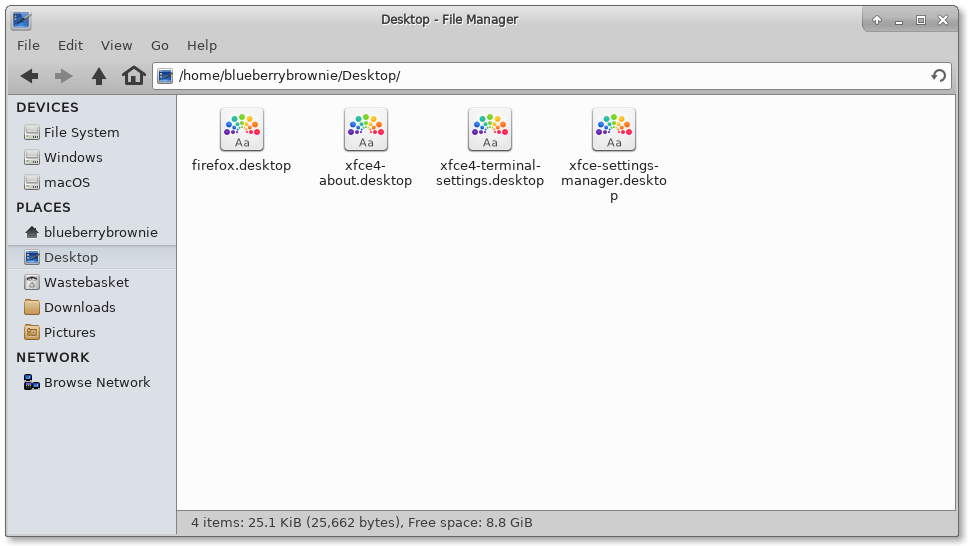Open the parent folder with up arrow
Image resolution: width=968 pixels, height=546 pixels.
click(x=99, y=76)
